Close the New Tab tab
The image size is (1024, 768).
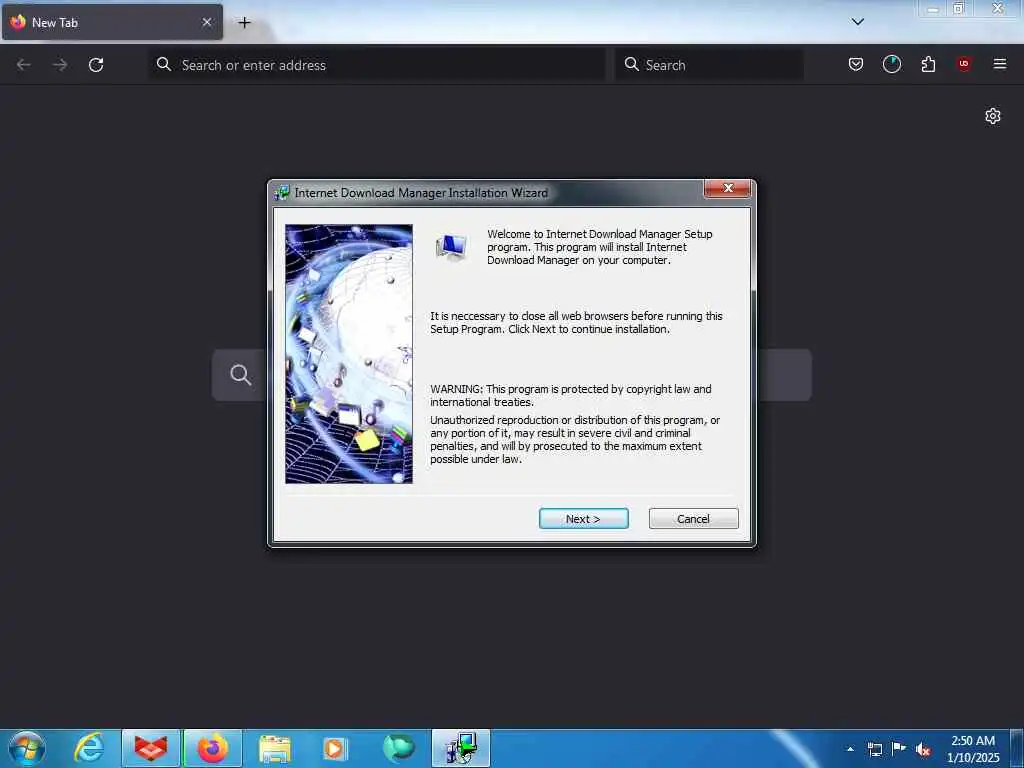[206, 22]
